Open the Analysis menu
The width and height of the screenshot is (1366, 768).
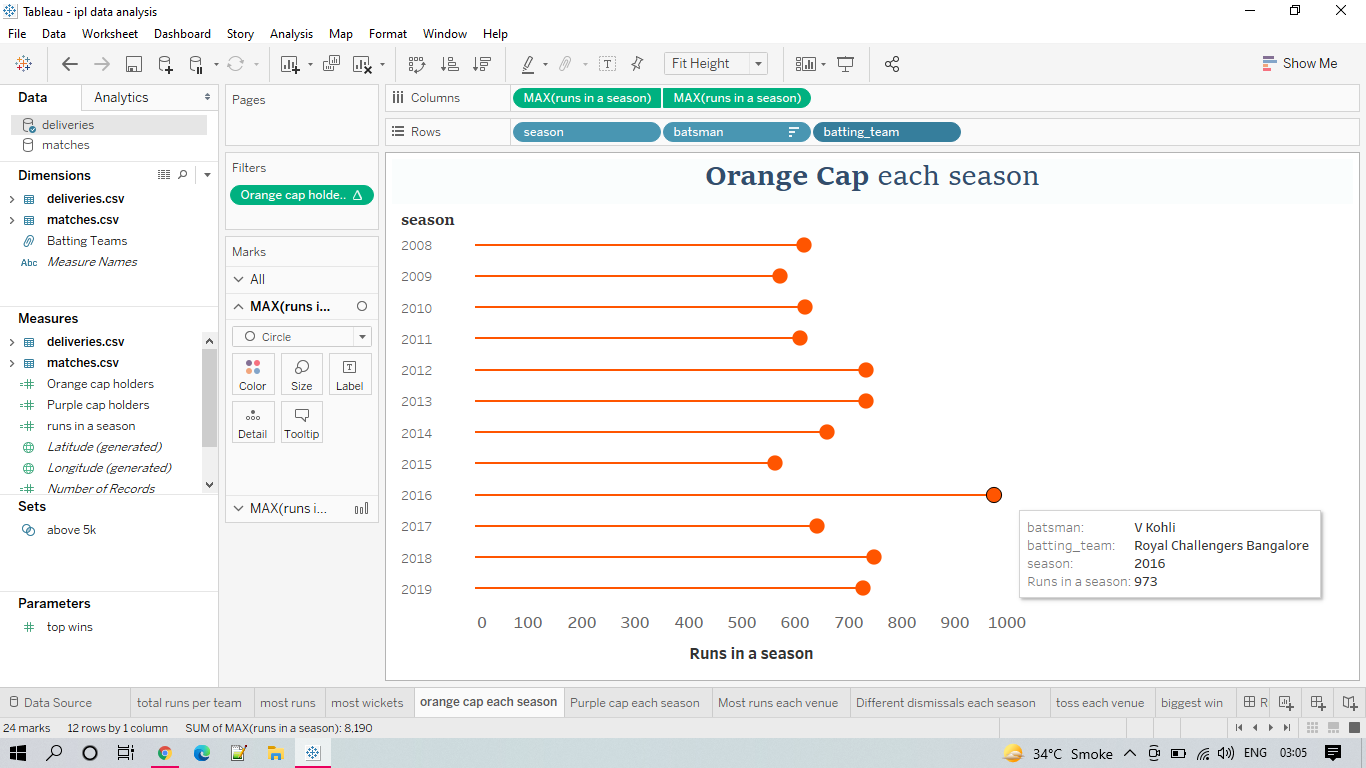pyautogui.click(x=291, y=33)
